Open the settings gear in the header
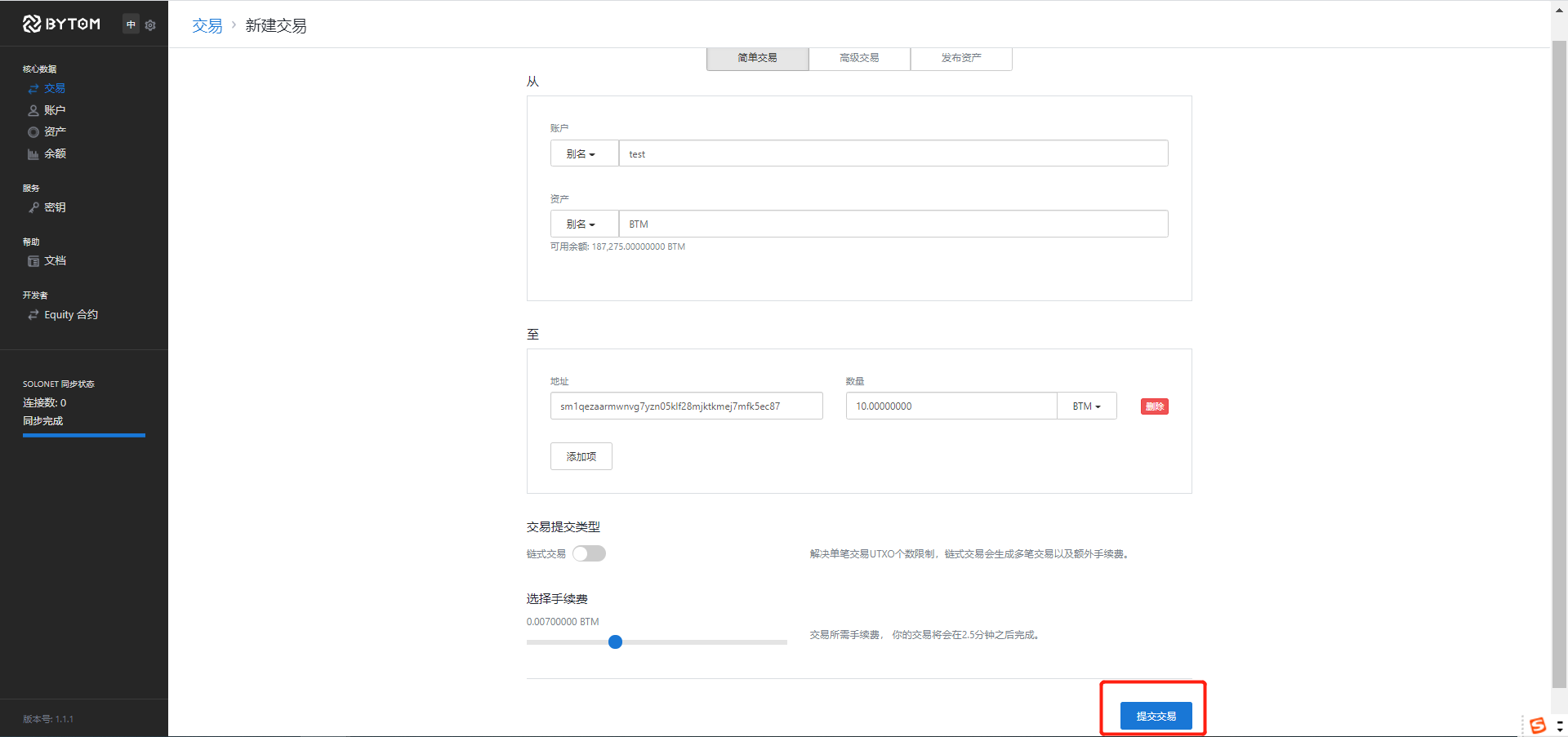1568x737 pixels. coord(150,24)
